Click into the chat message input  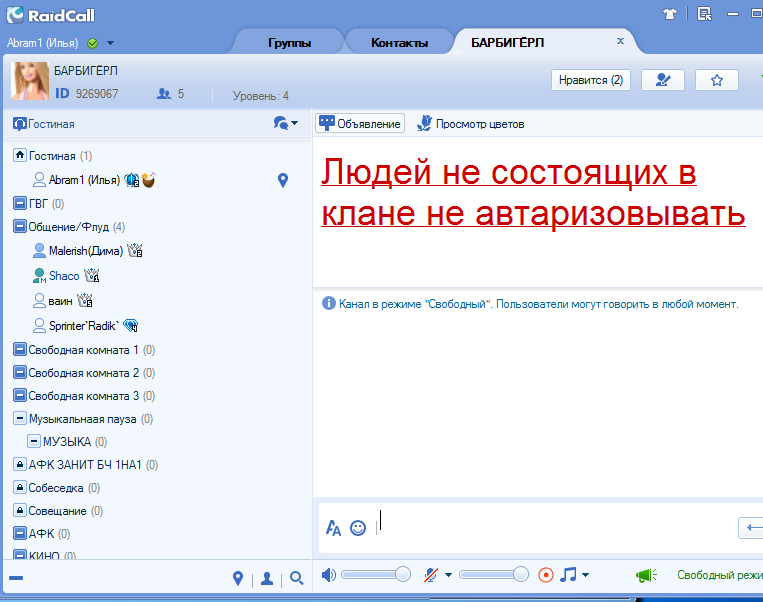pos(555,528)
